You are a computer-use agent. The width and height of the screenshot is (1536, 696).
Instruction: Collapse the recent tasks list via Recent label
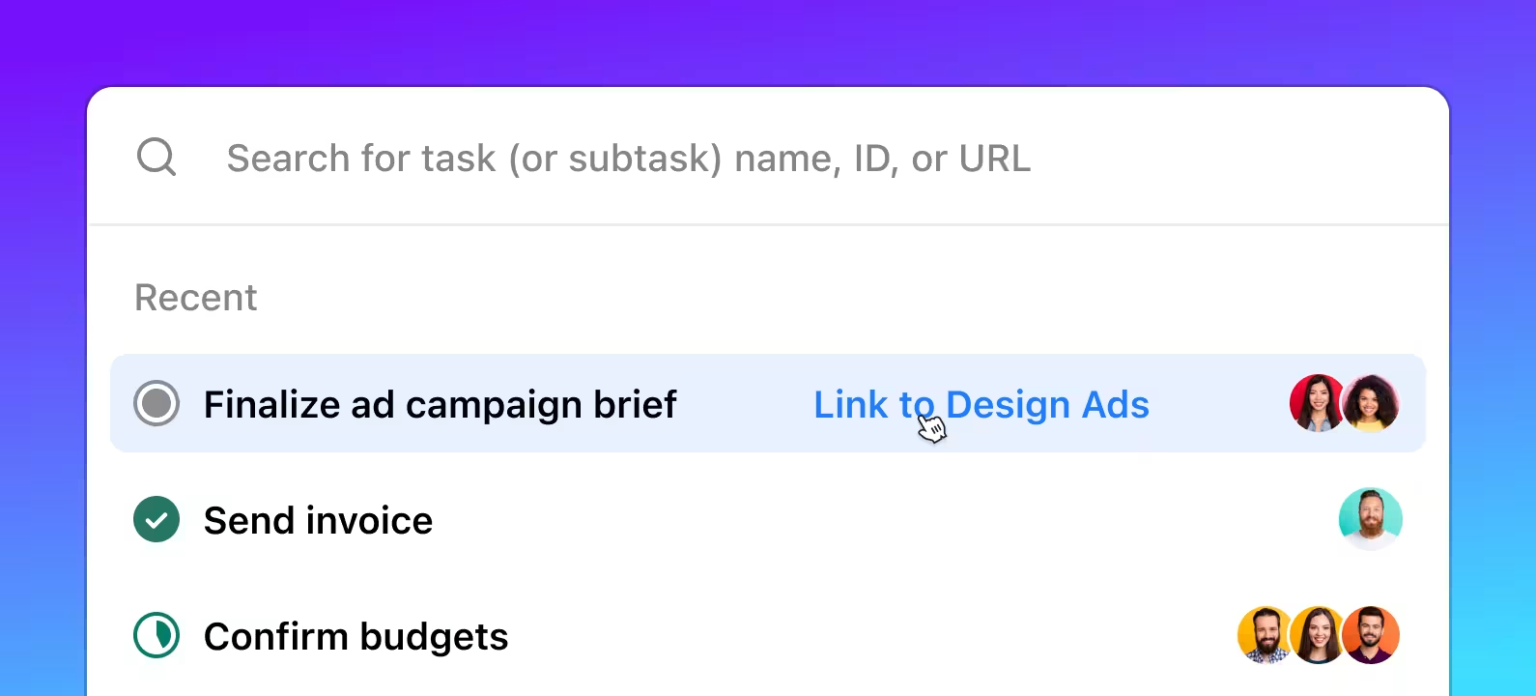pyautogui.click(x=196, y=297)
